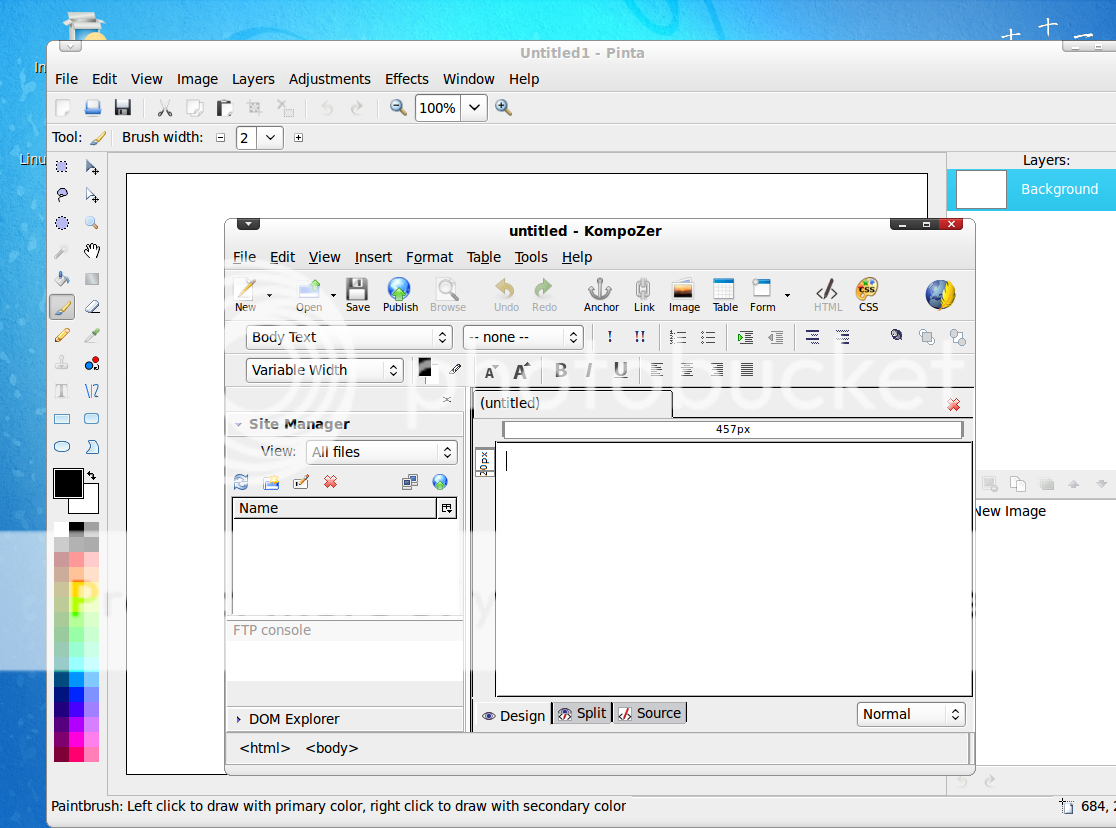The image size is (1116, 828).
Task: Click Zoom in icon in Pinta toolbar
Action: pyautogui.click(x=503, y=108)
